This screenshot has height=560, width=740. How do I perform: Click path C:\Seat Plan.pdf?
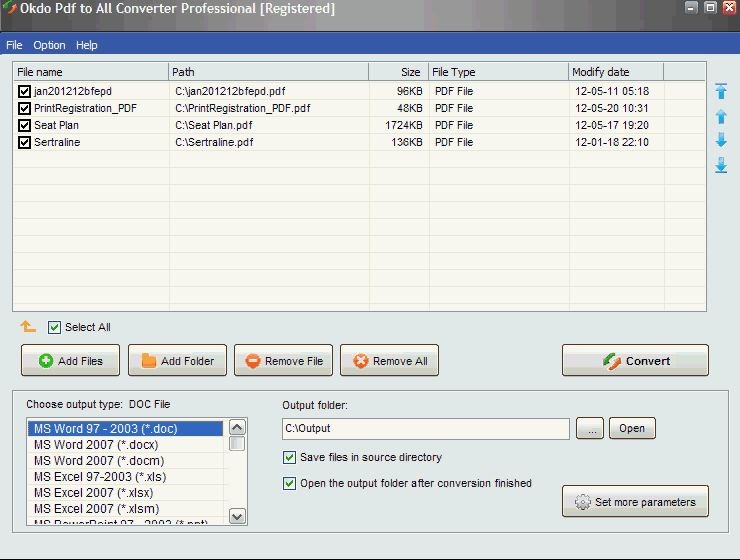pyautogui.click(x=214, y=125)
